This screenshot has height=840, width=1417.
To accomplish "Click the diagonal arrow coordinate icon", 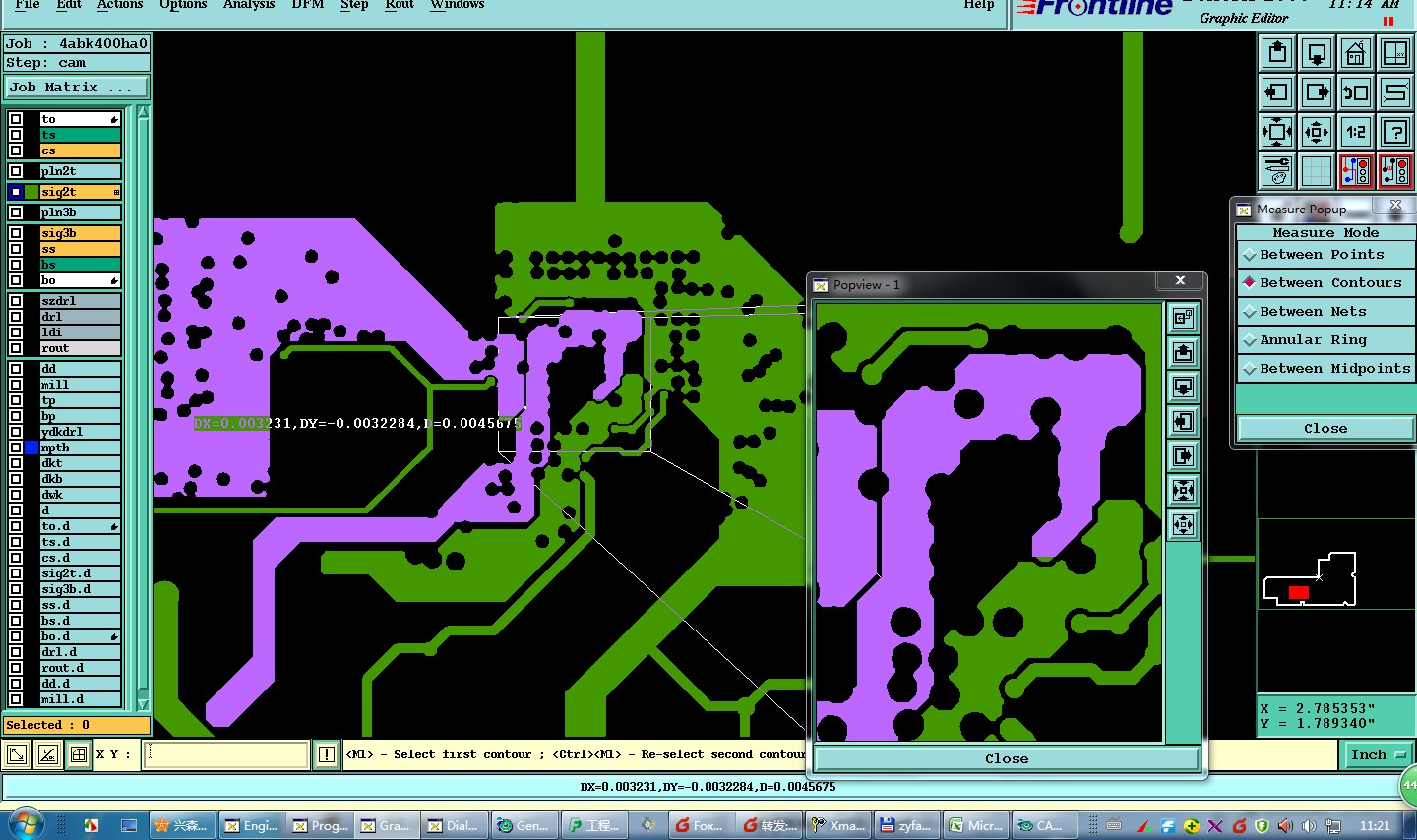I will (x=17, y=754).
